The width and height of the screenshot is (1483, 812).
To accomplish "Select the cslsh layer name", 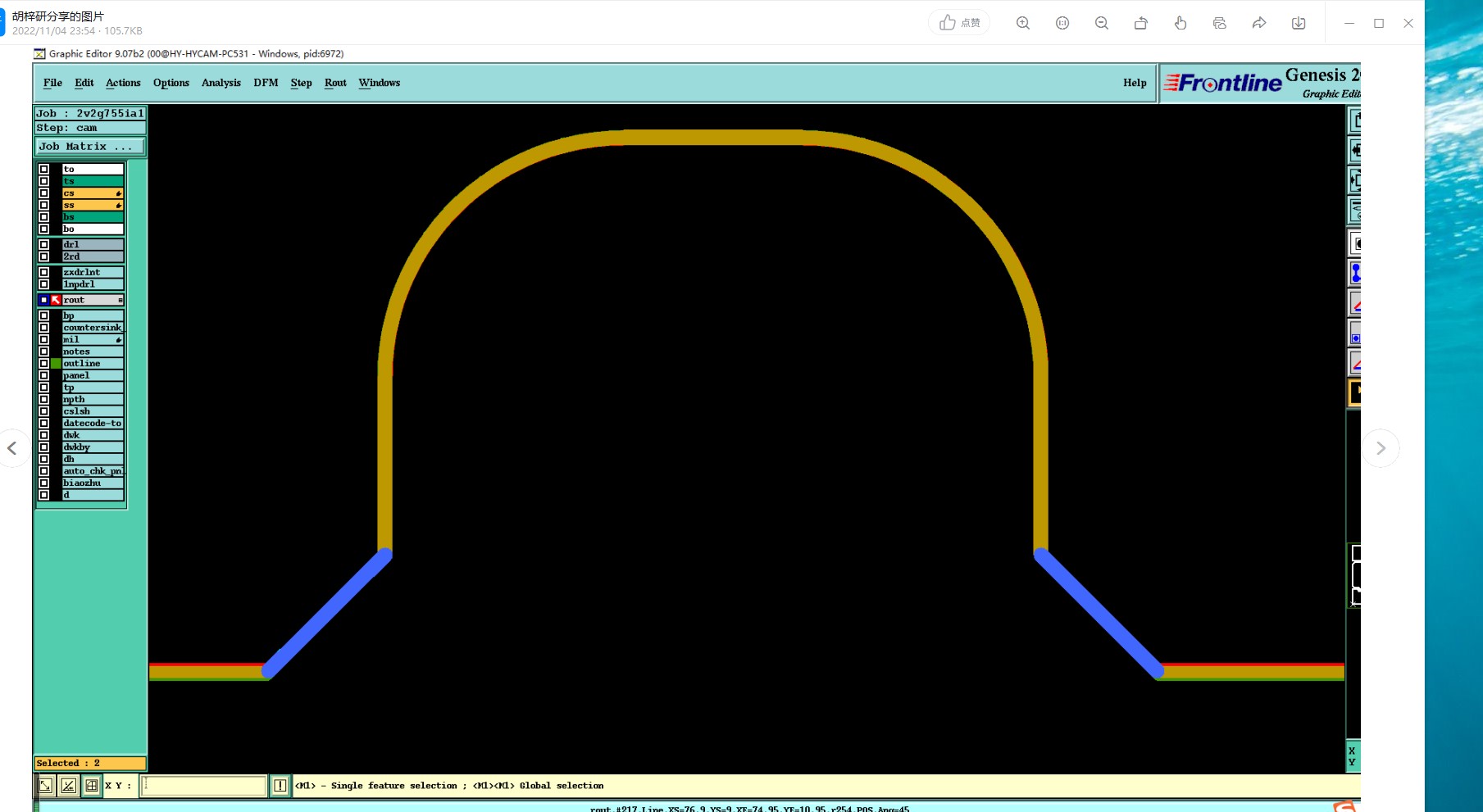I will [93, 411].
